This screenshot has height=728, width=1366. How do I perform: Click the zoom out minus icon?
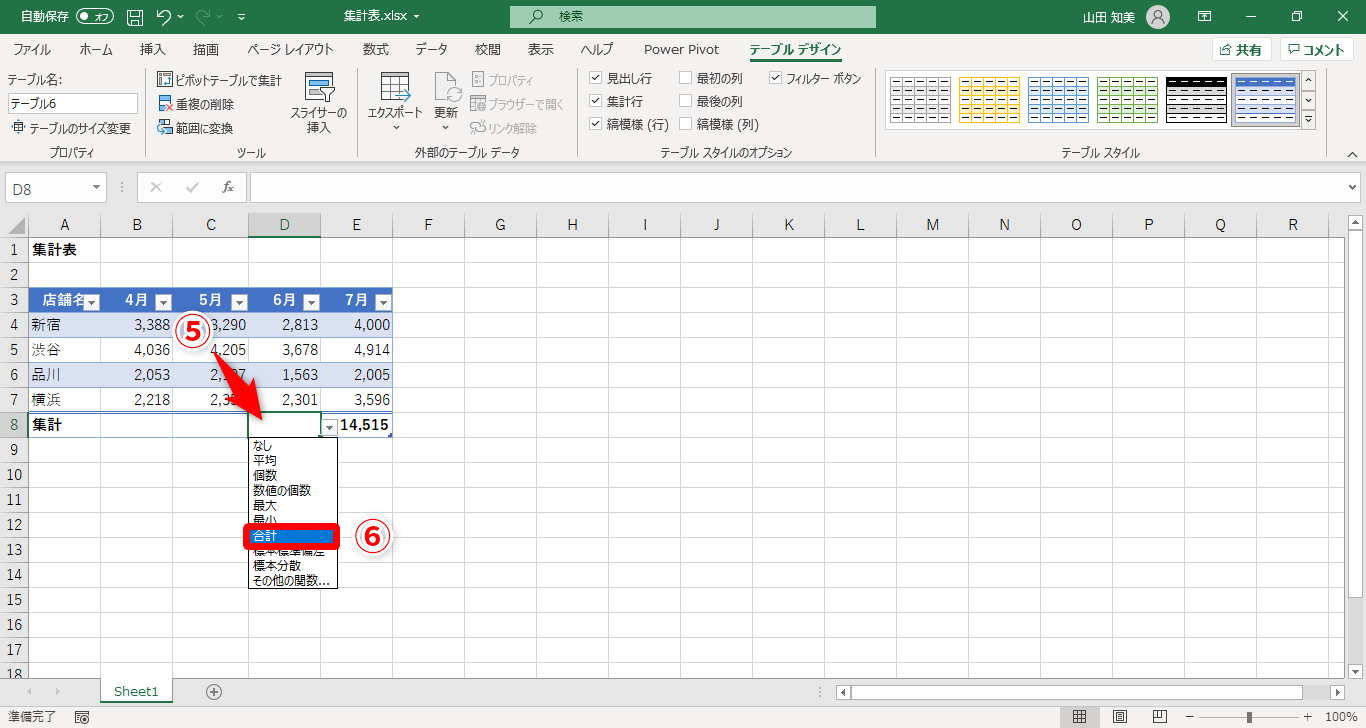pos(1191,717)
